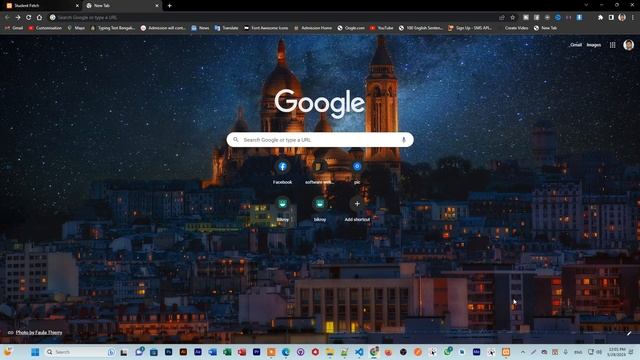This screenshot has width=640, height=360.
Task: Open the tab search dropdown arrow
Action: point(586,5)
